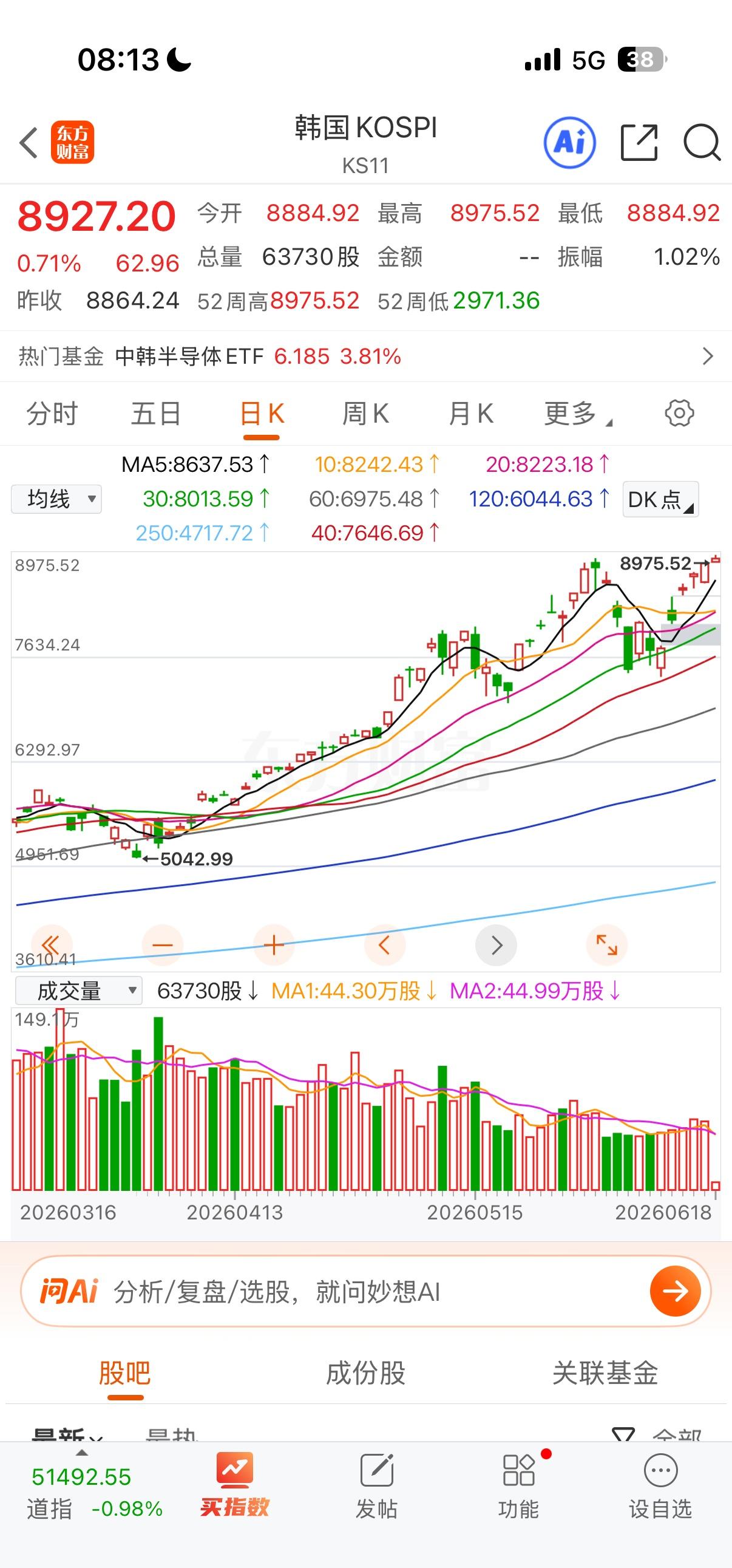Send question with orange arrow button

point(675,1291)
